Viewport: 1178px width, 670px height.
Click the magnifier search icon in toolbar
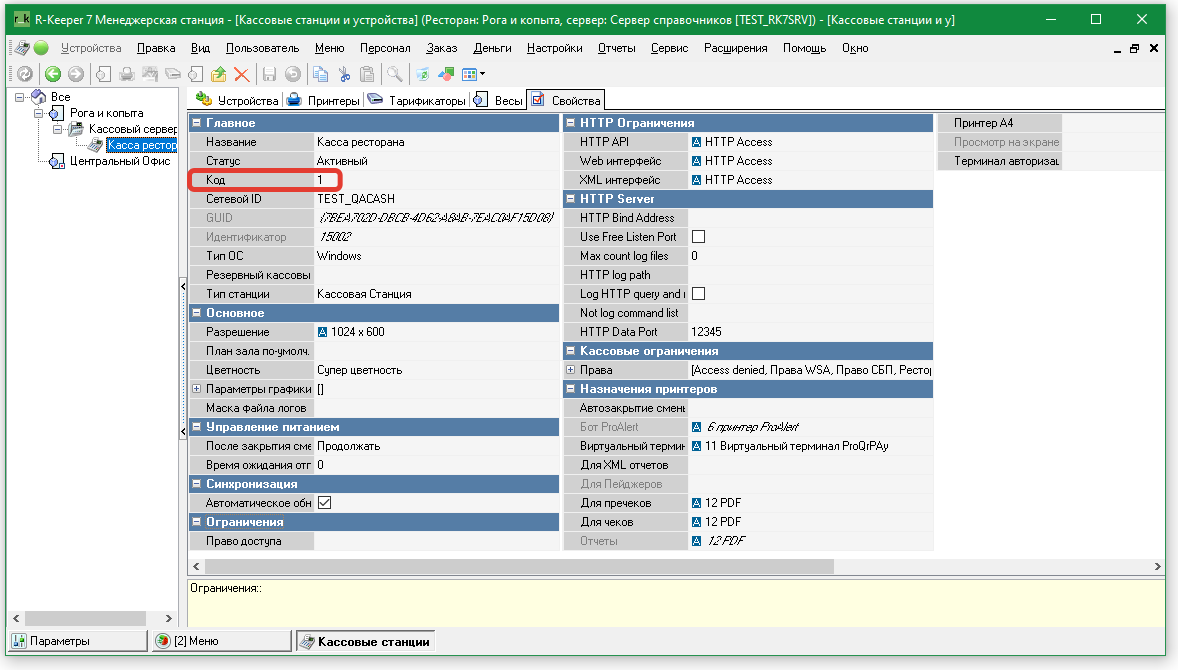[x=395, y=74]
